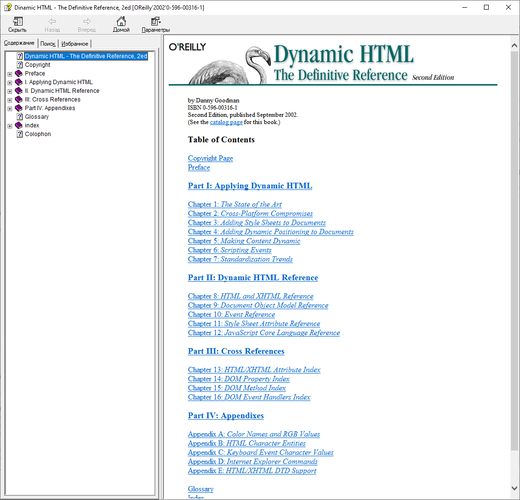Select Dynamic HTML - The Definitive Reference tree item

(86, 56)
